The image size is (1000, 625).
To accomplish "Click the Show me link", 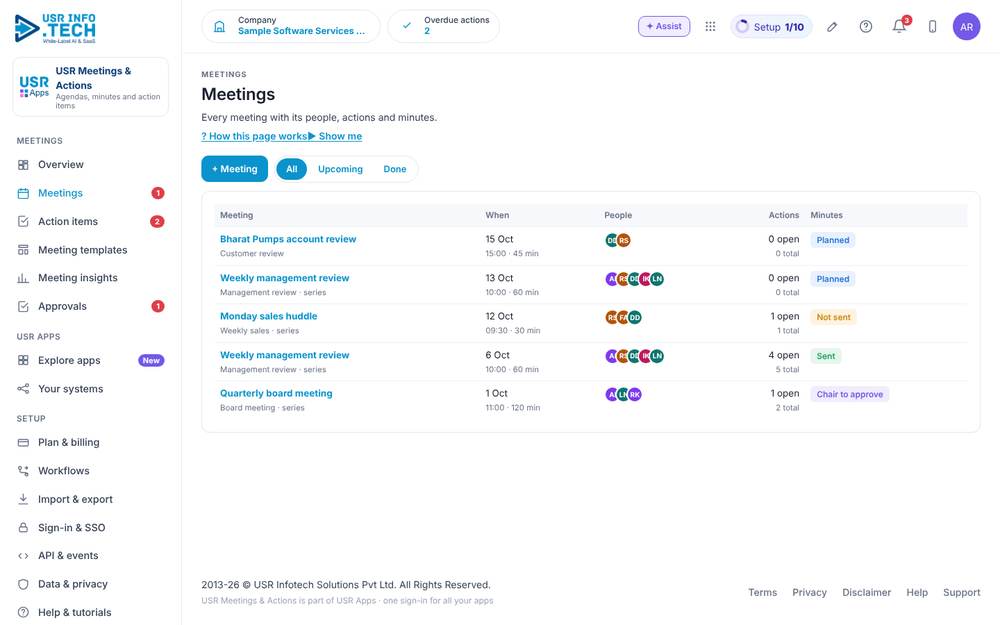I will pyautogui.click(x=335, y=136).
